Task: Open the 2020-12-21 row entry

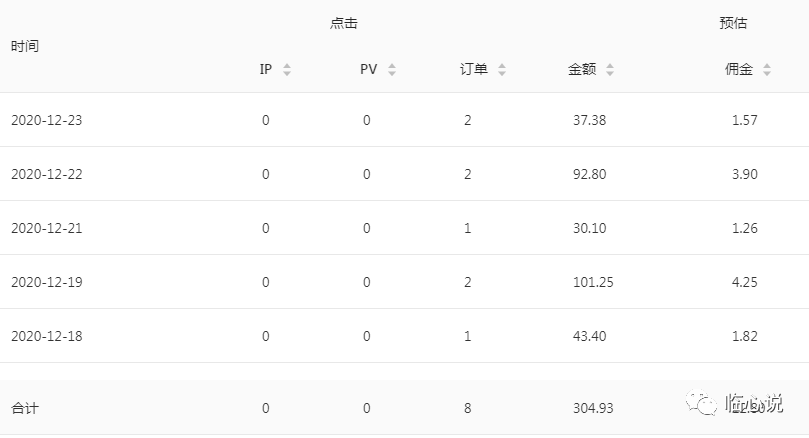Action: pyautogui.click(x=404, y=228)
